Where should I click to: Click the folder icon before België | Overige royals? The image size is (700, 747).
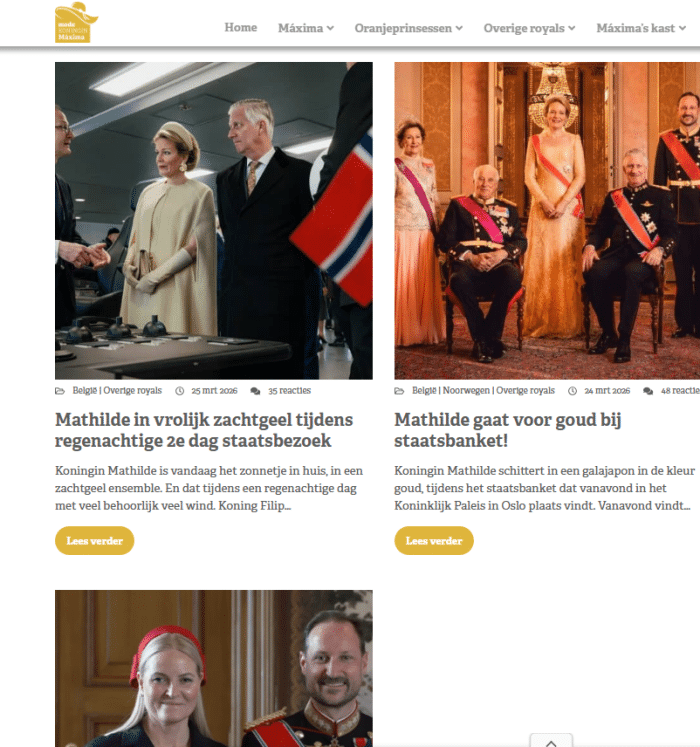[x=60, y=391]
